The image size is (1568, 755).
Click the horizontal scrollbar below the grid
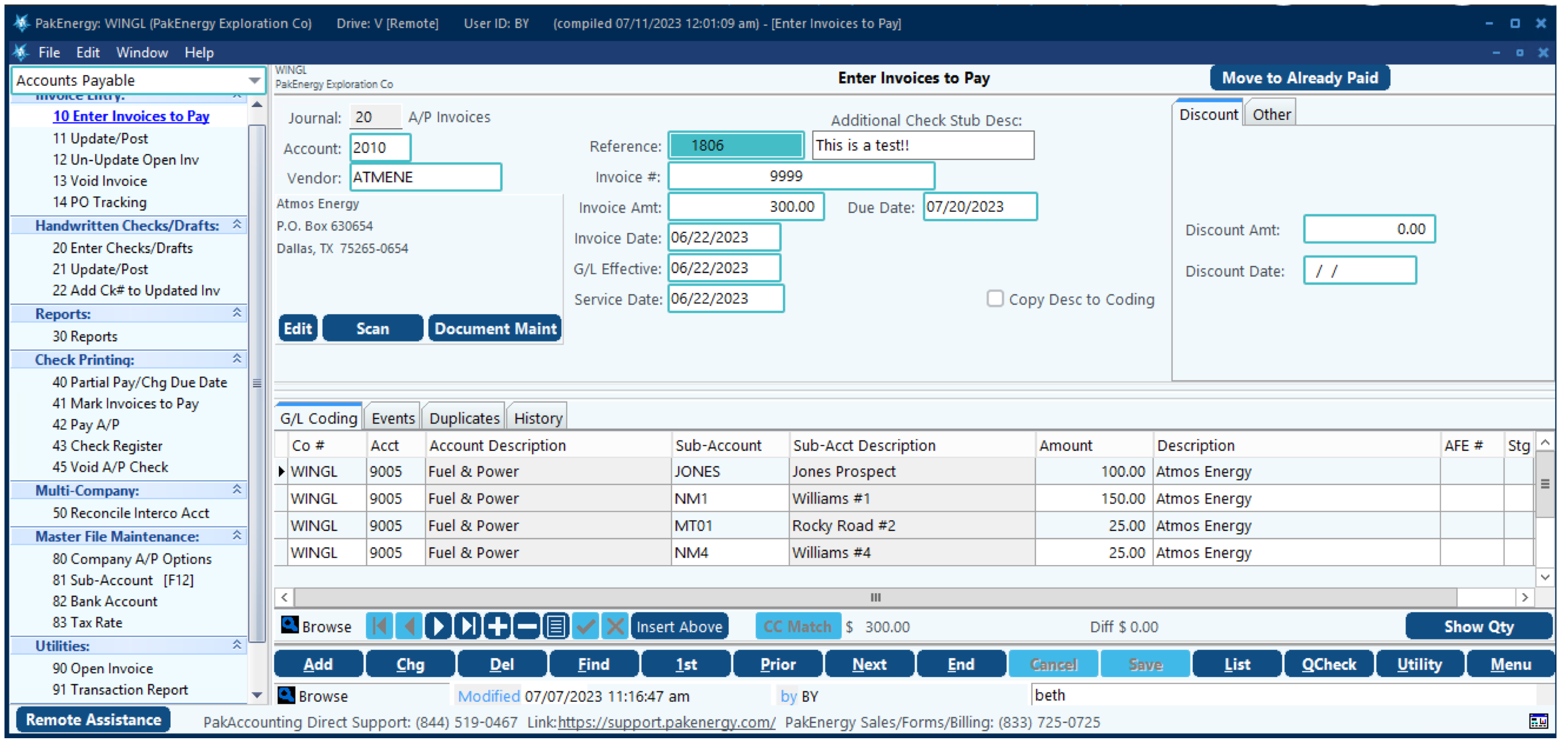click(x=875, y=597)
